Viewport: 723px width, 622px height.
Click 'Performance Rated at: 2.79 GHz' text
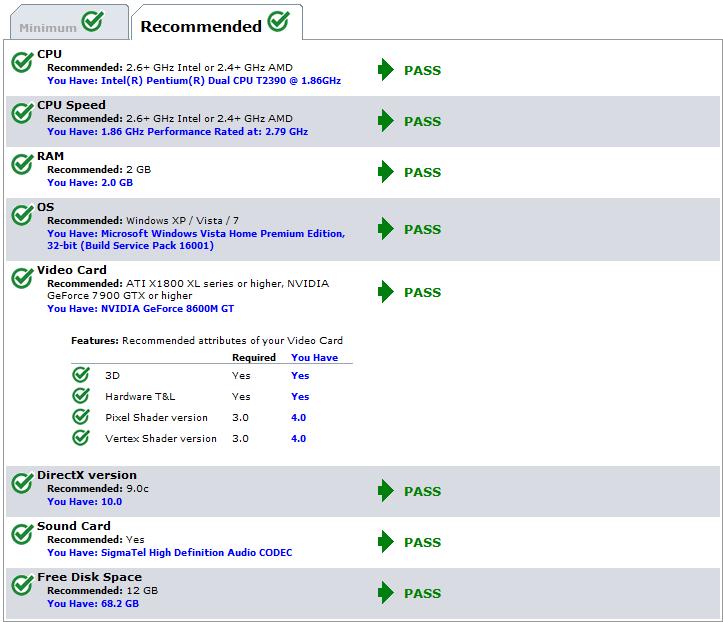click(x=228, y=132)
